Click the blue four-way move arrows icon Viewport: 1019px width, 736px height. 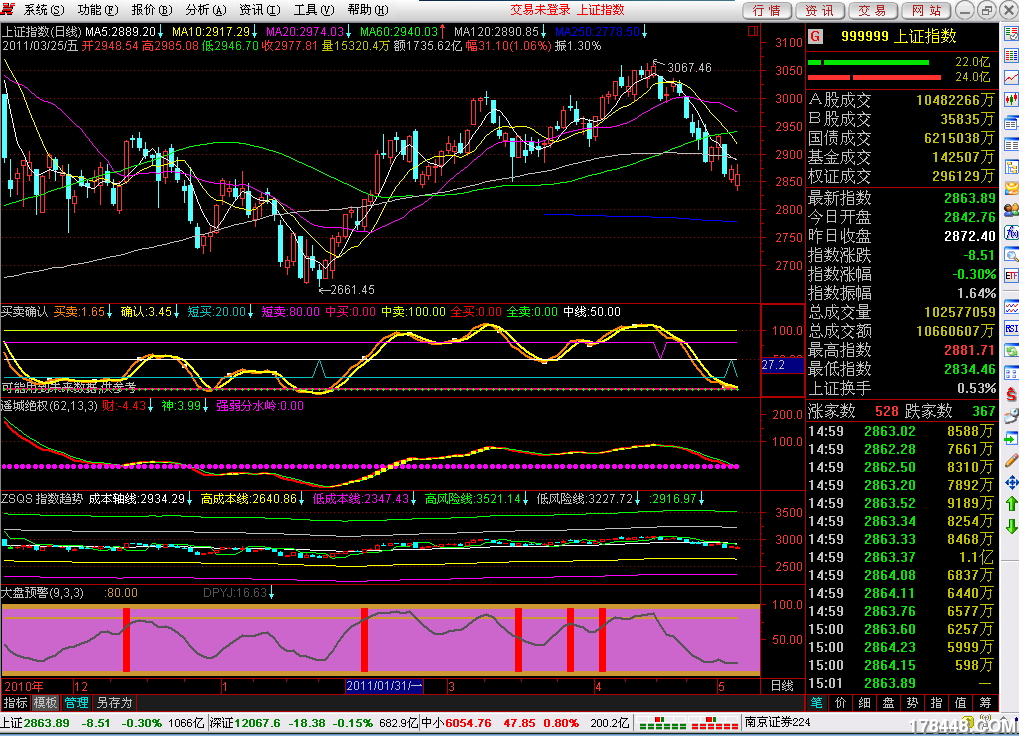point(1011,483)
